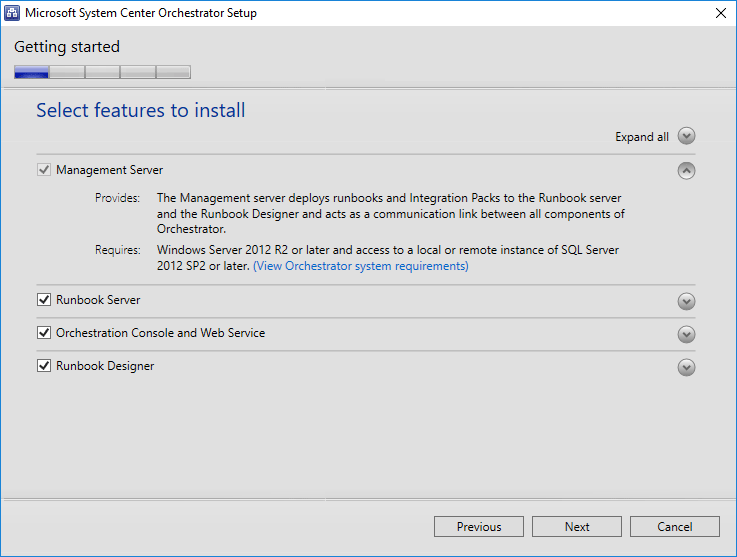737x557 pixels.
Task: Close the Orchestrator Setup window
Action: [x=721, y=13]
